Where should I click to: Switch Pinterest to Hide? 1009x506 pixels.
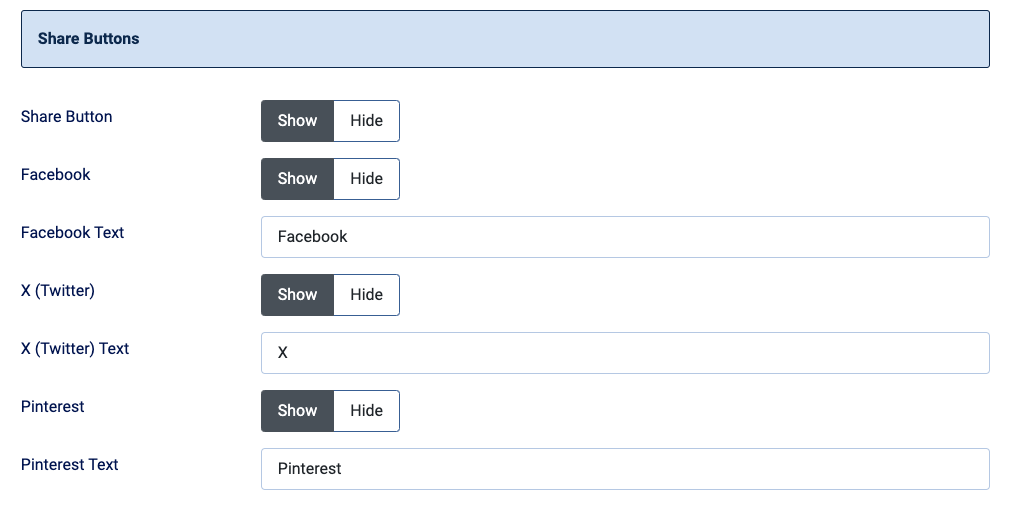click(367, 411)
